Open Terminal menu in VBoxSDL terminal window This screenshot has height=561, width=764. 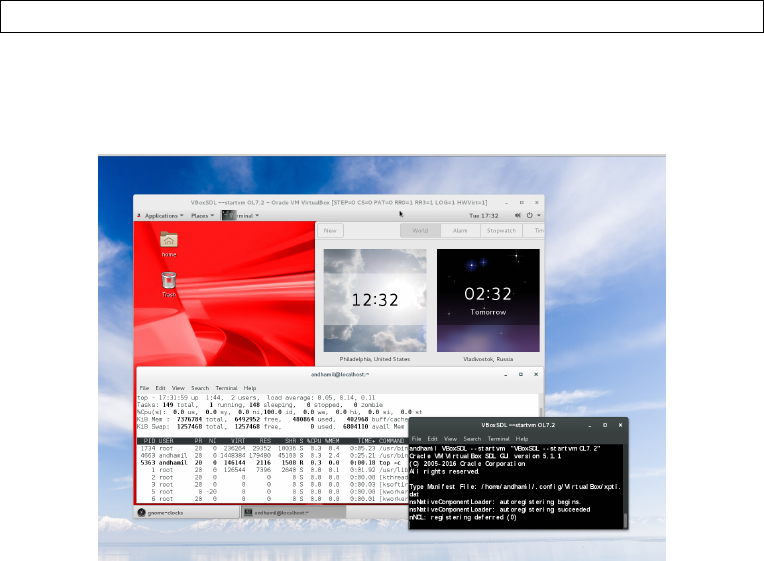point(498,439)
